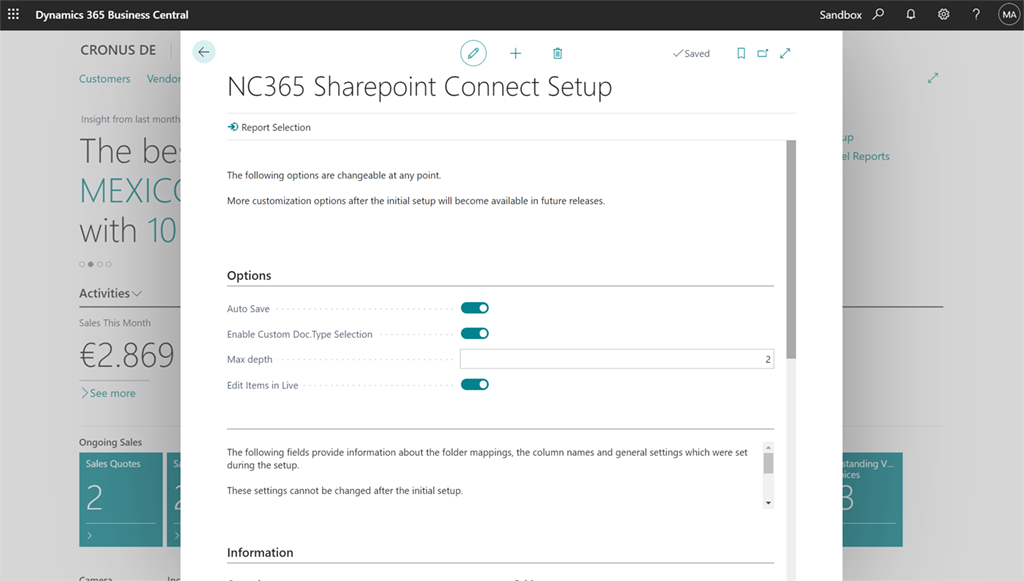Image resolution: width=1024 pixels, height=581 pixels.
Task: Click the Edit pencil icon
Action: coord(473,53)
